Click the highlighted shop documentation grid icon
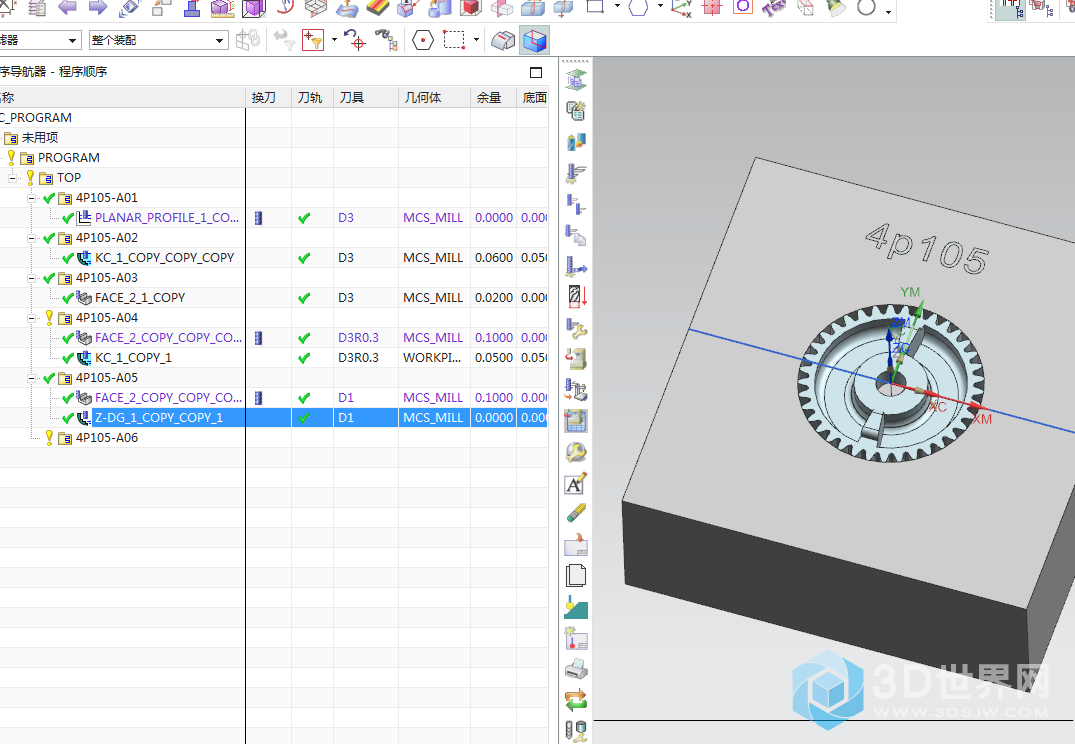Viewport: 1075px width, 744px height. coord(576,420)
